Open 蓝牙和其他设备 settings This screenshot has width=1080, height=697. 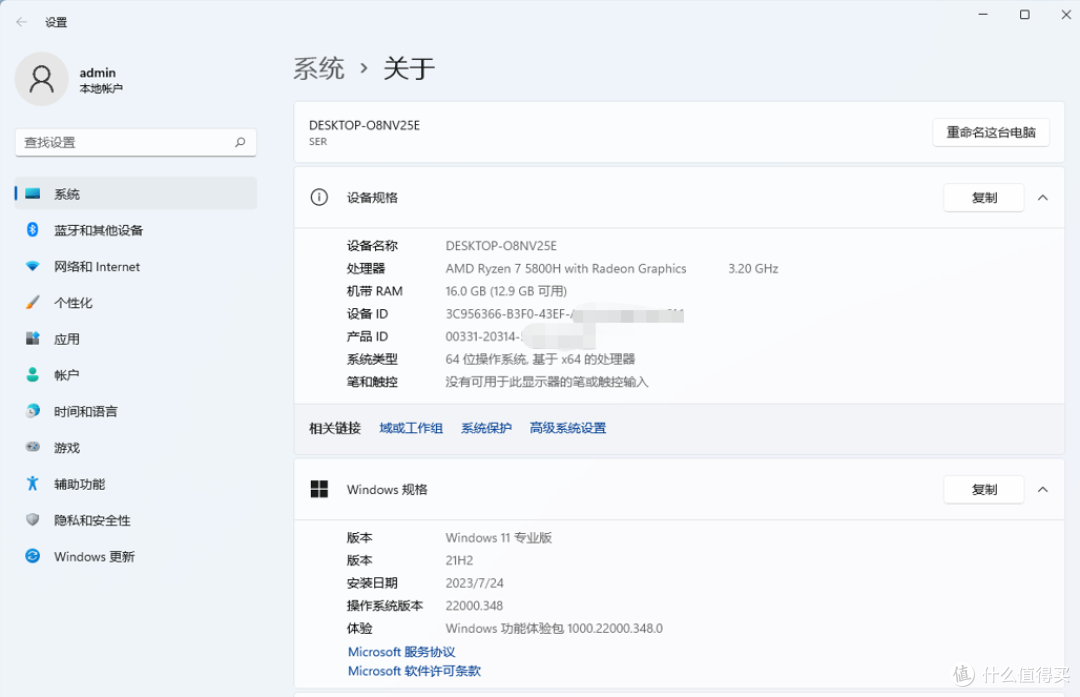coord(136,230)
